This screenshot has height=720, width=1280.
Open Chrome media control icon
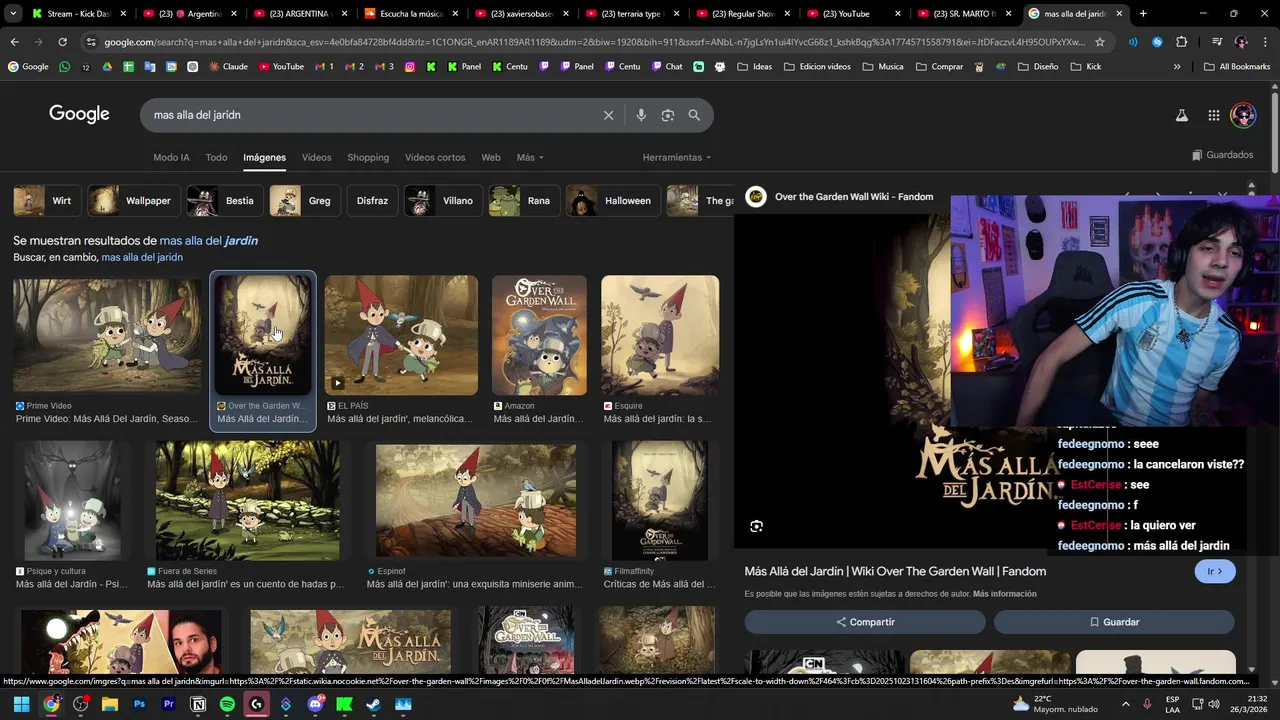click(x=1217, y=42)
